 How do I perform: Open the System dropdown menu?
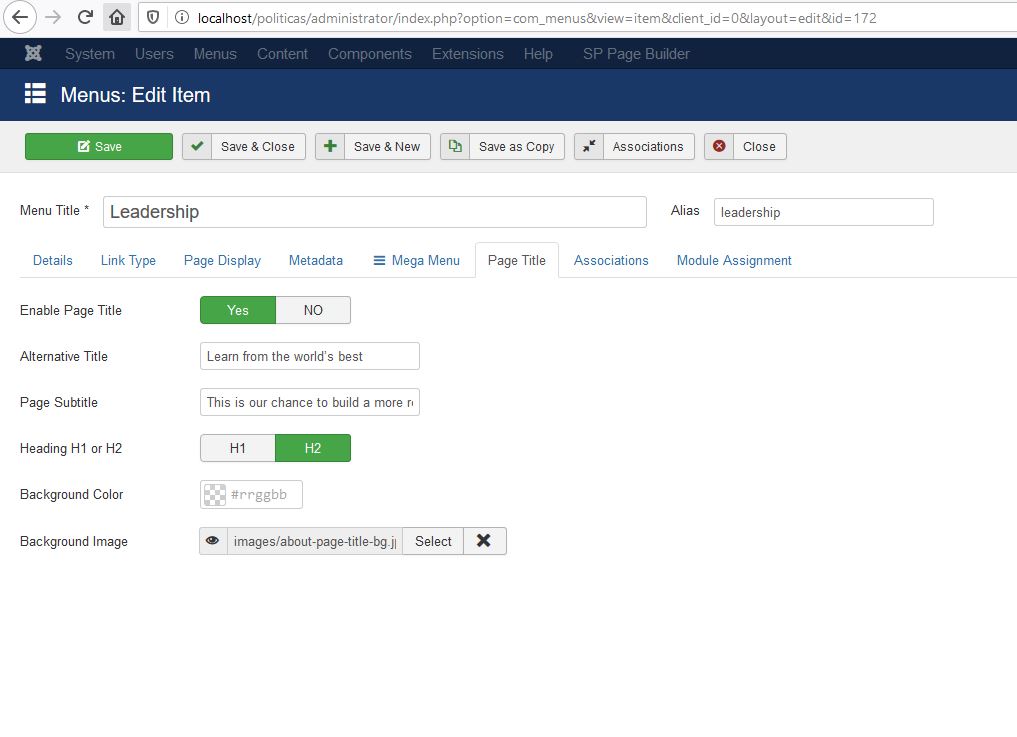click(x=90, y=54)
